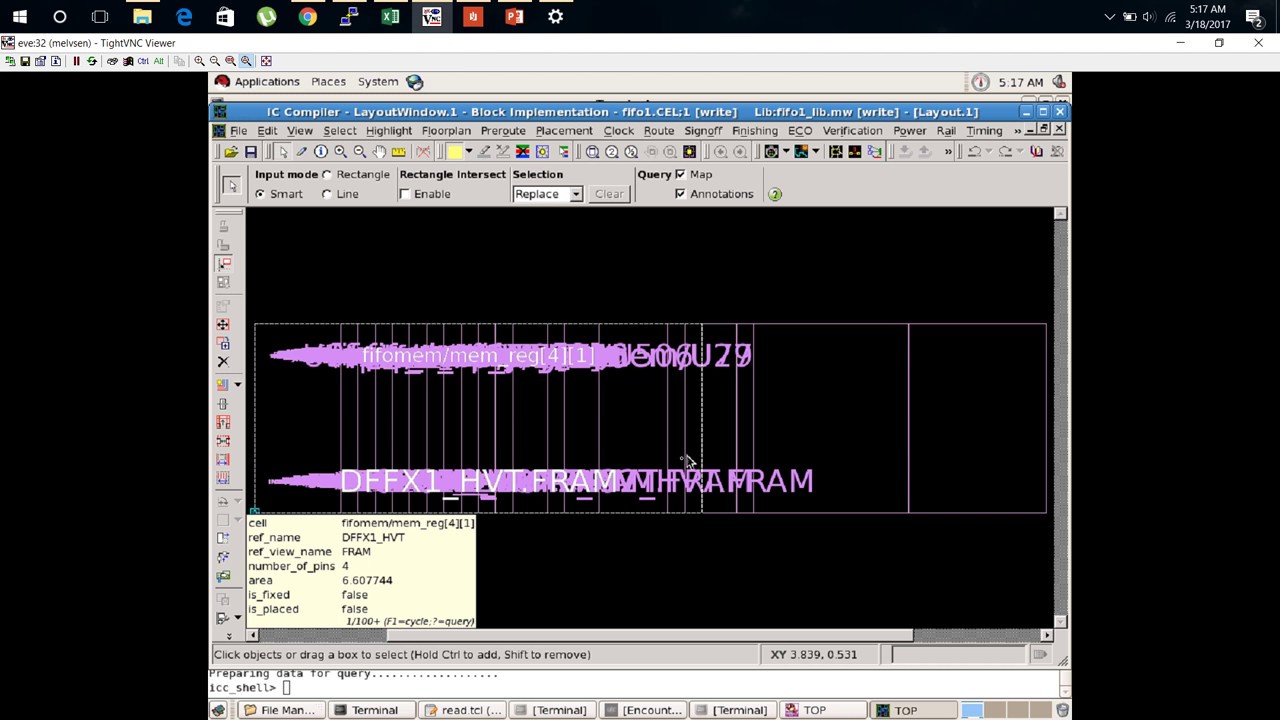The width and height of the screenshot is (1280, 720).
Task: Click the open folder icon in IC Compiler toolbar
Action: [231, 151]
